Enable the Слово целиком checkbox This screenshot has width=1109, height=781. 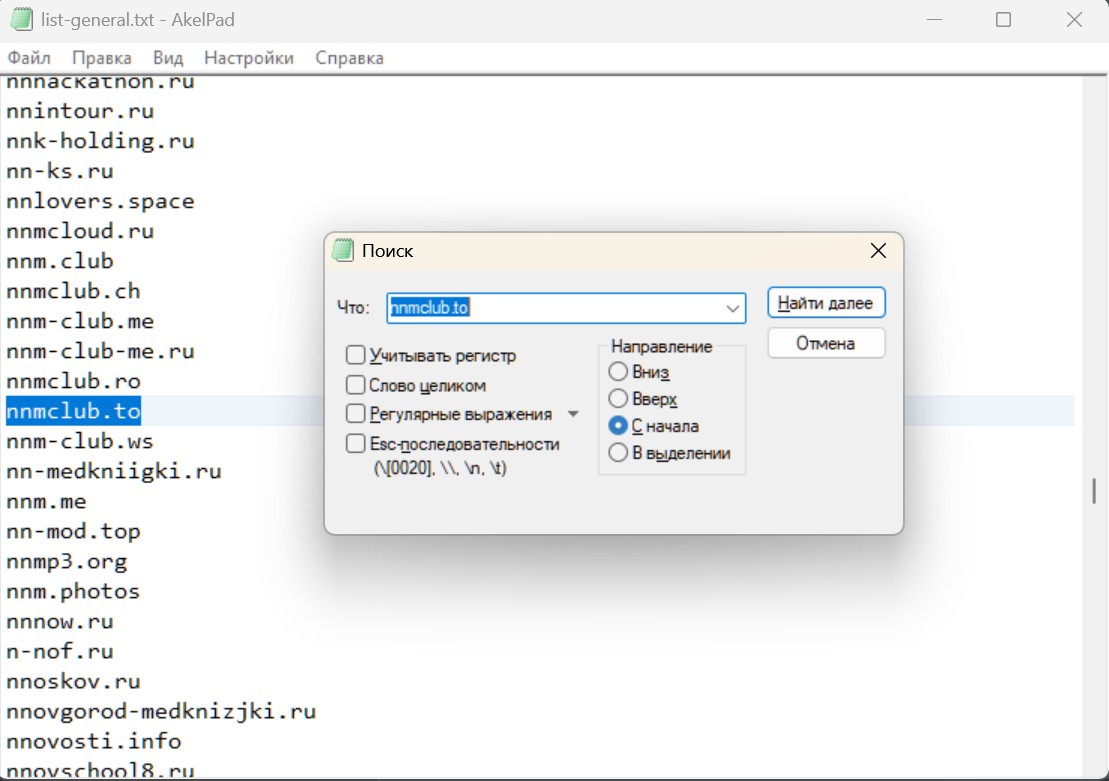coord(356,385)
